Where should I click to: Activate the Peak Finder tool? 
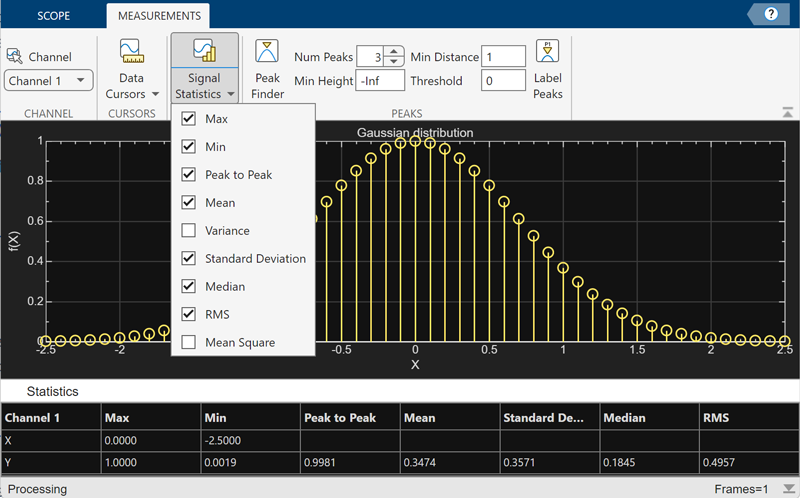pos(267,53)
